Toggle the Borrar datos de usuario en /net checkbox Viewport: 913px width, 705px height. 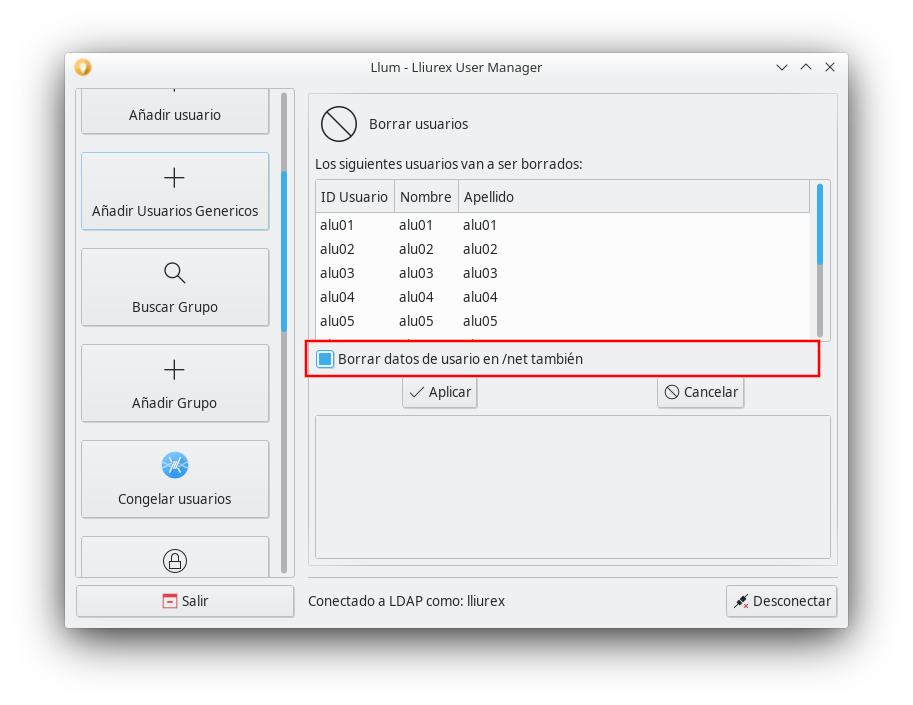coord(325,359)
